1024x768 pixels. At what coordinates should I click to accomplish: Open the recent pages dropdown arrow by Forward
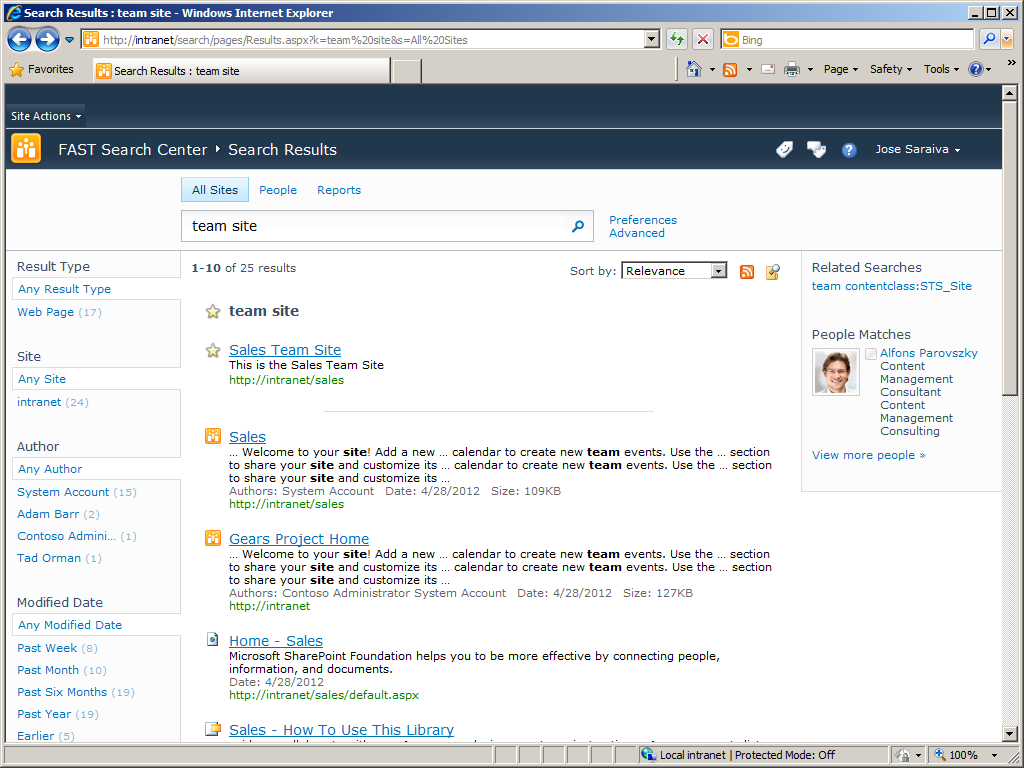69,40
